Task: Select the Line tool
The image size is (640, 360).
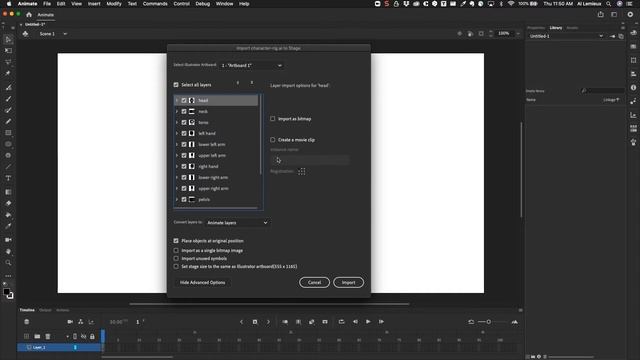Action: click(x=8, y=167)
